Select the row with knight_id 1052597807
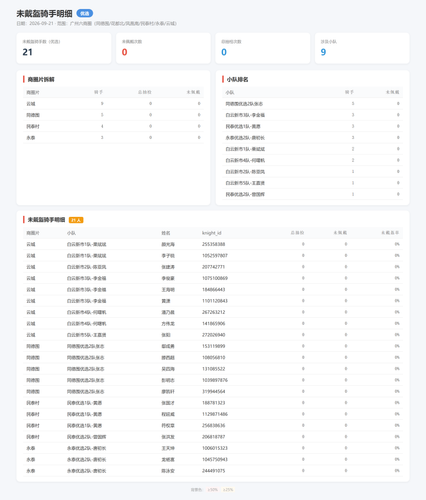This screenshot has height=500, width=426. click(213, 256)
